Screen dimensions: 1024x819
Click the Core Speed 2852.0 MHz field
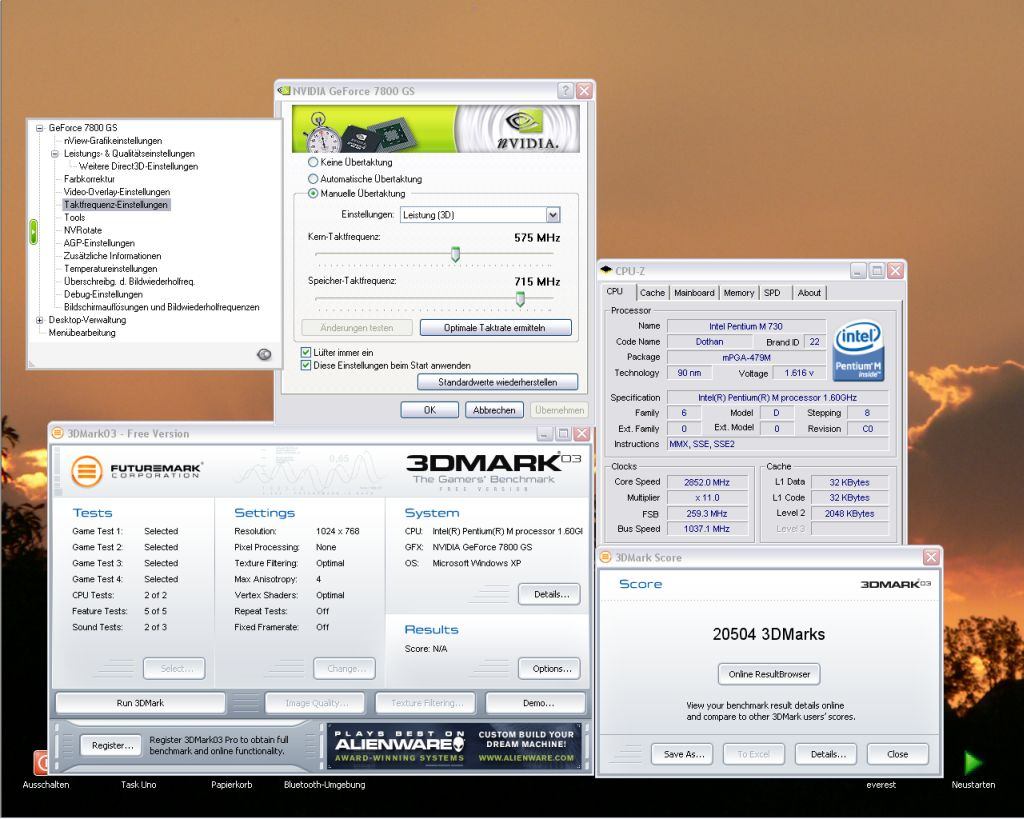click(x=707, y=482)
